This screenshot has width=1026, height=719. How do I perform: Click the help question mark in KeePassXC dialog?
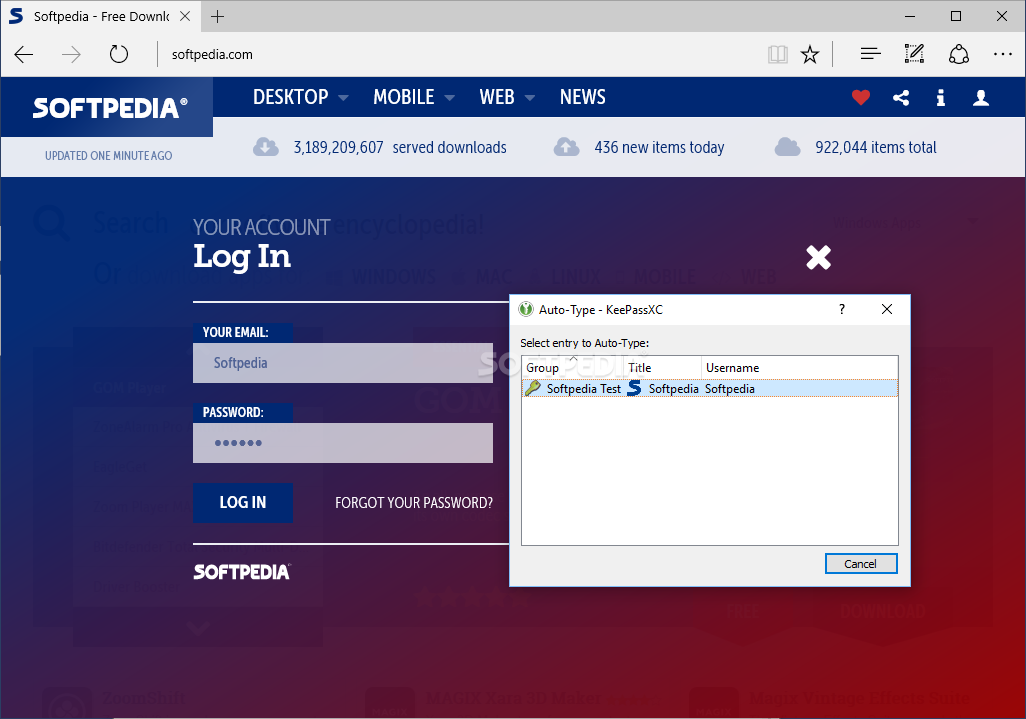pos(841,309)
